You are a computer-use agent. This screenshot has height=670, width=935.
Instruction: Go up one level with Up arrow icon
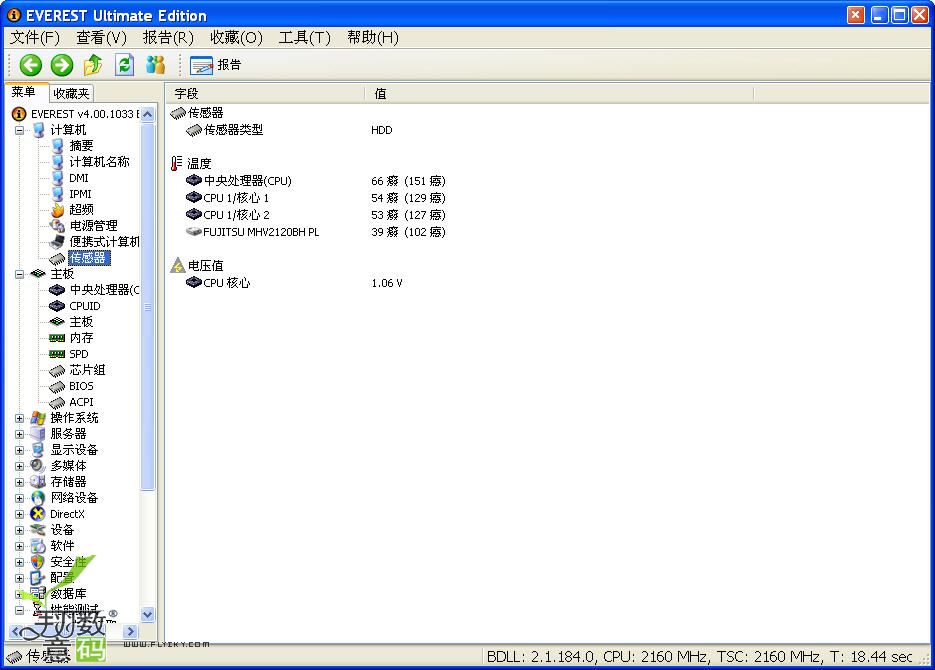click(93, 65)
